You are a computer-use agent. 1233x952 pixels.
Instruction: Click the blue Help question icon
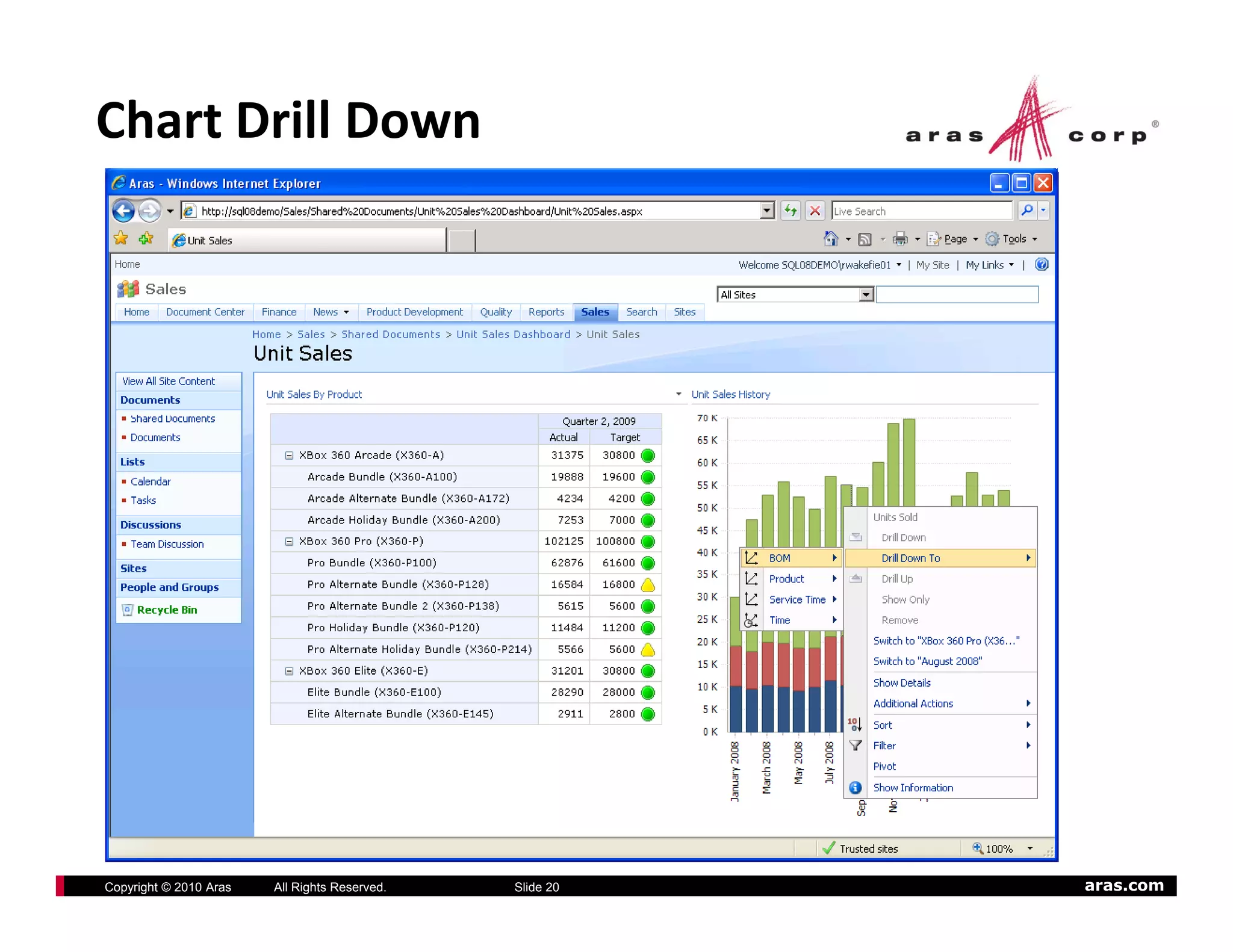coord(1042,264)
